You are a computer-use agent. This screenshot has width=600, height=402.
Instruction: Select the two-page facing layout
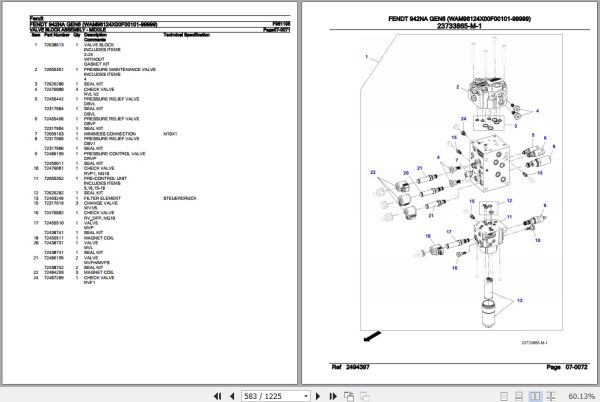(x=535, y=396)
